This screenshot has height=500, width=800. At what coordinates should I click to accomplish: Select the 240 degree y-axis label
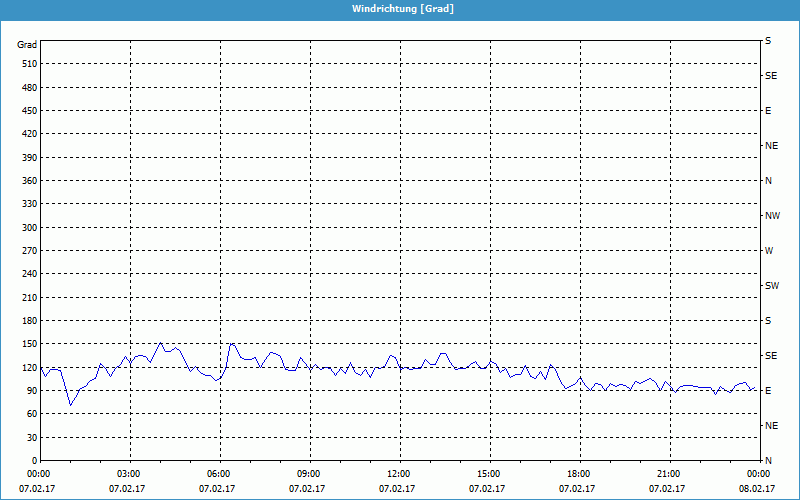[x=28, y=274]
